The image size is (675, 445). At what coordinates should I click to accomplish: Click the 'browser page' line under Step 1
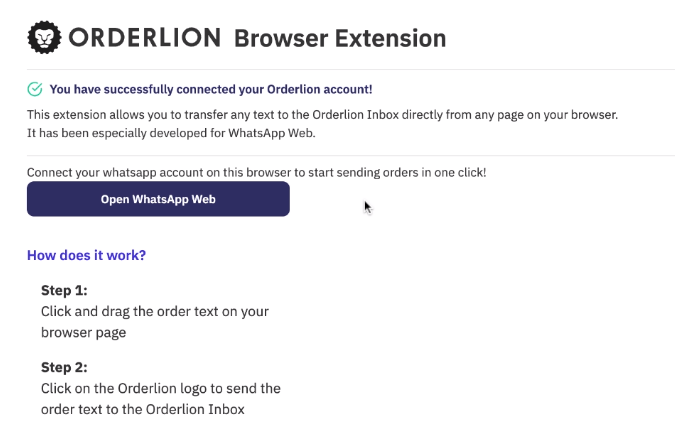[x=83, y=332]
